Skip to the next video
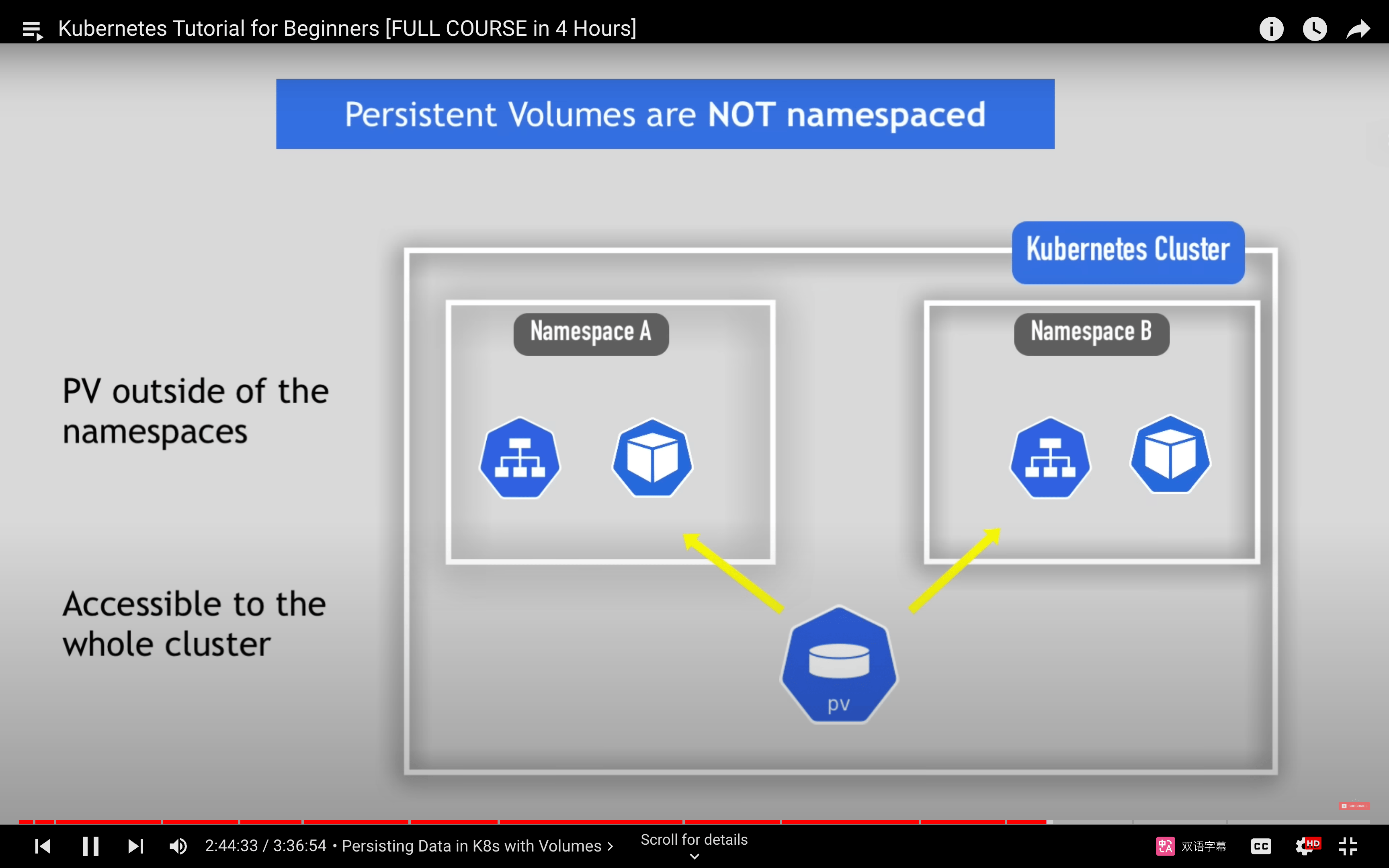The image size is (1389, 868). (135, 845)
